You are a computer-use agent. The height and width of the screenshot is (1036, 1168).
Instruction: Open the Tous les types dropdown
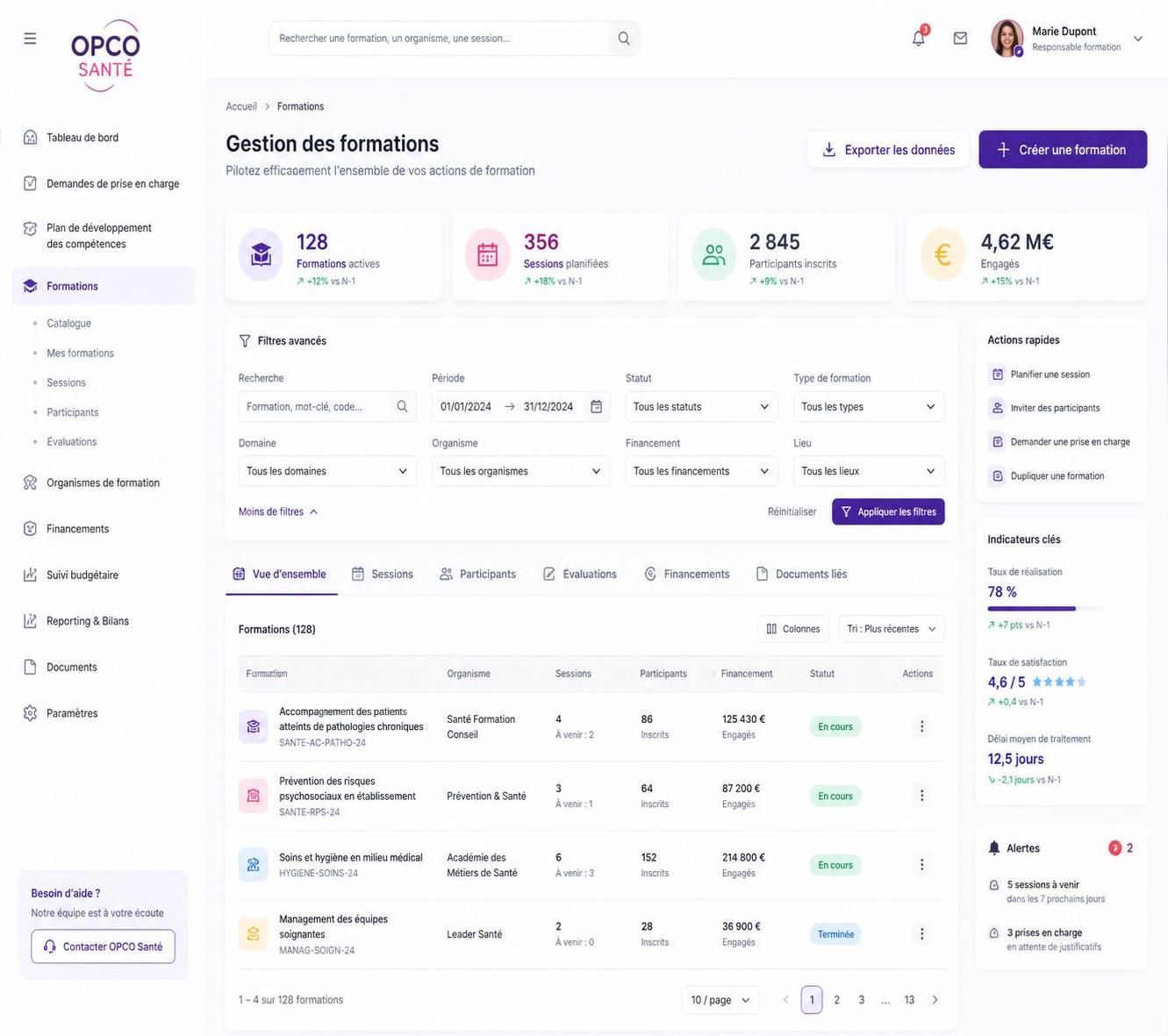point(869,407)
